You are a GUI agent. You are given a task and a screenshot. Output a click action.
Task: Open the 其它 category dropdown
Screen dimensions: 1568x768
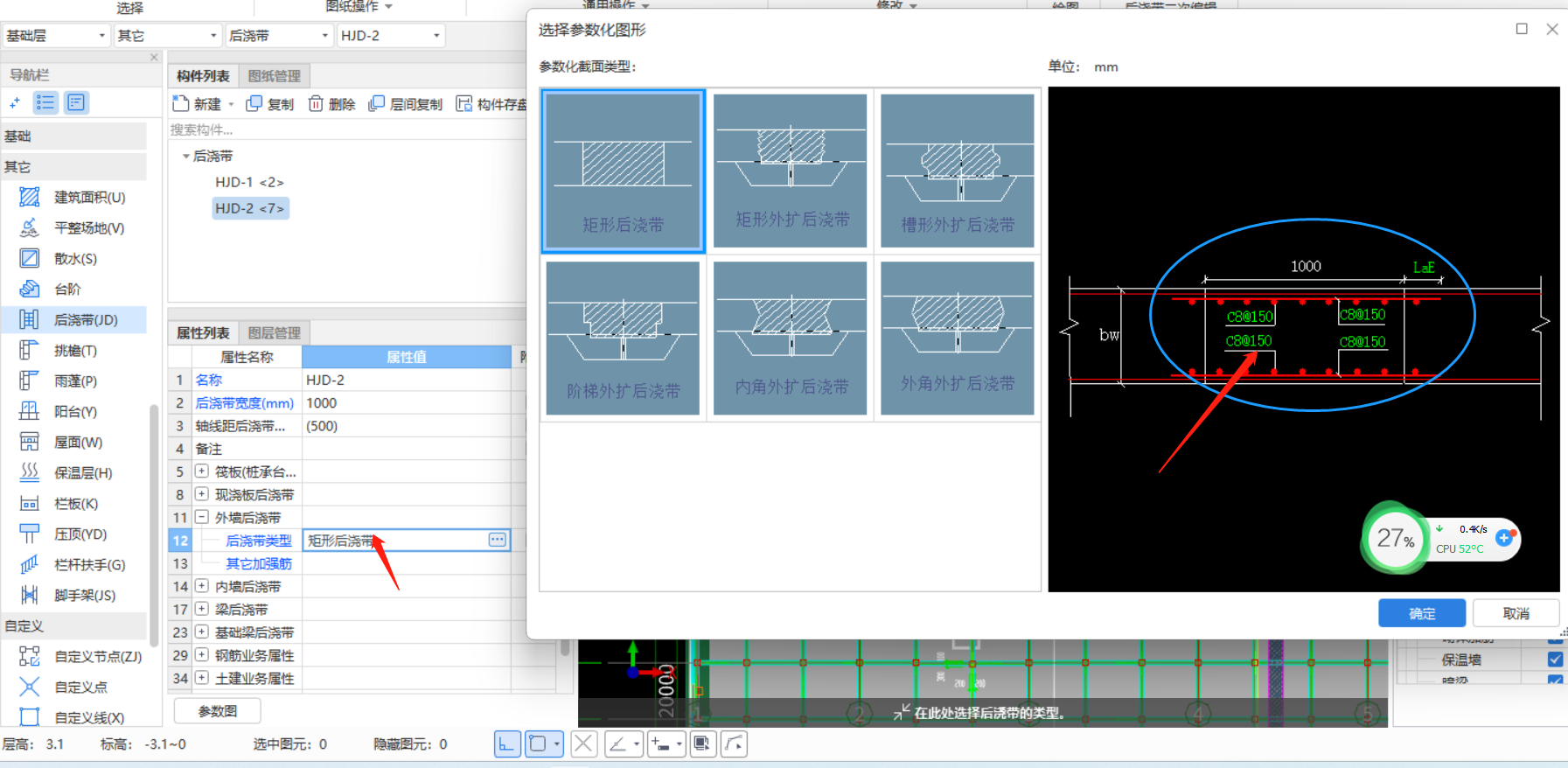(x=167, y=36)
